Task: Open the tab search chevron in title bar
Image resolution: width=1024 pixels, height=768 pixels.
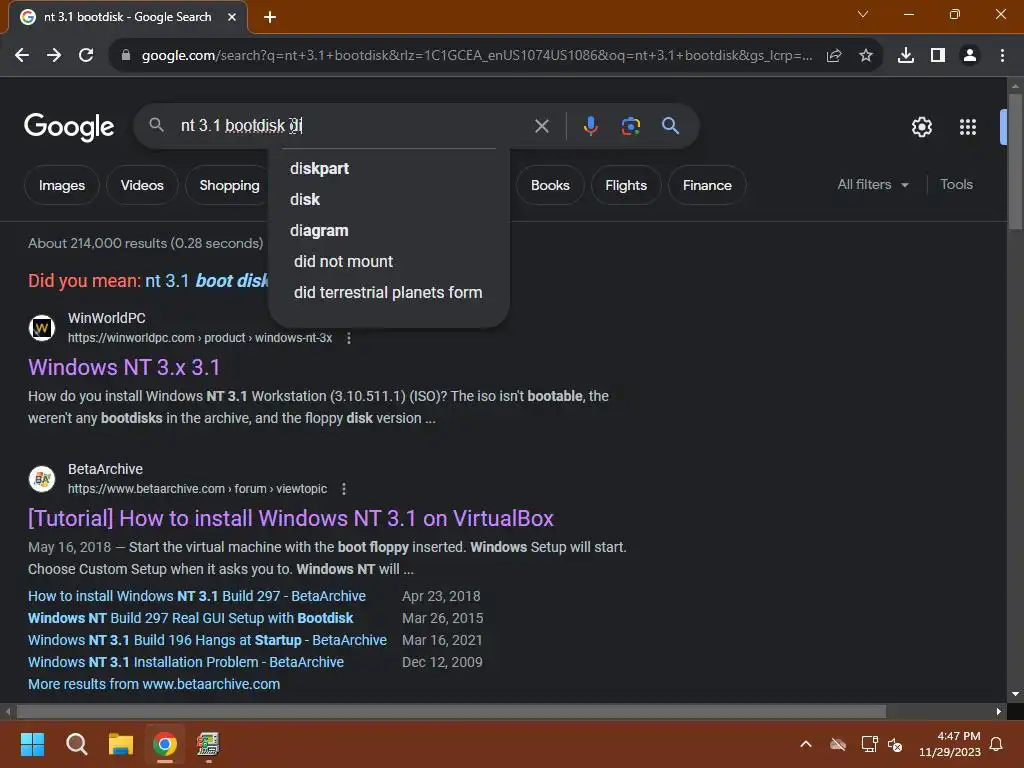Action: (x=863, y=14)
